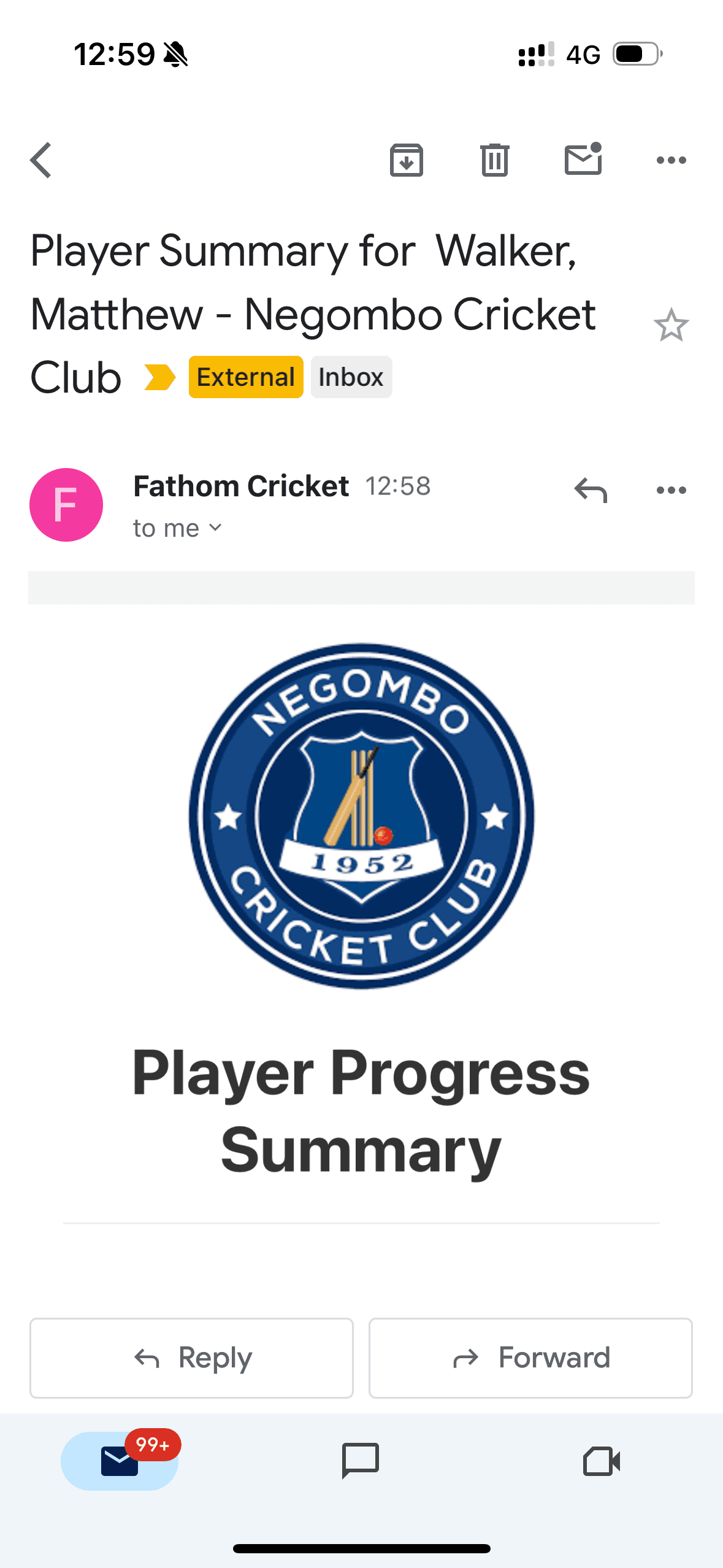Open more options in the top toolbar

click(671, 160)
